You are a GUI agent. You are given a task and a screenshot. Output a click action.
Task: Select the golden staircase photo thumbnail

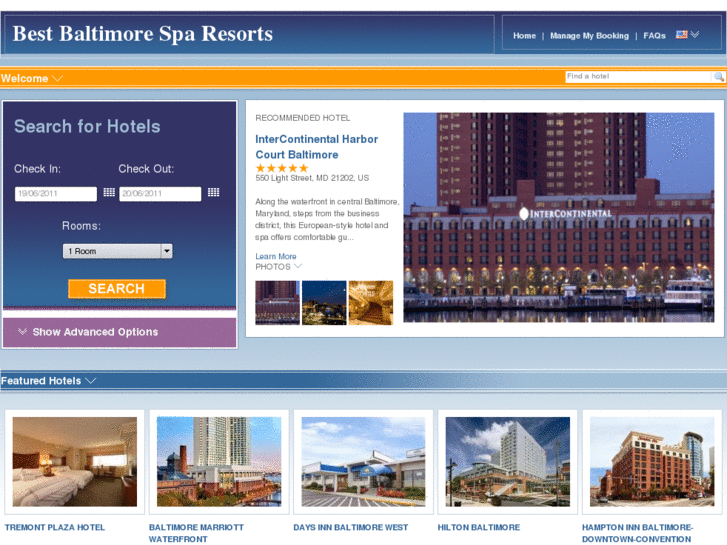tap(370, 302)
